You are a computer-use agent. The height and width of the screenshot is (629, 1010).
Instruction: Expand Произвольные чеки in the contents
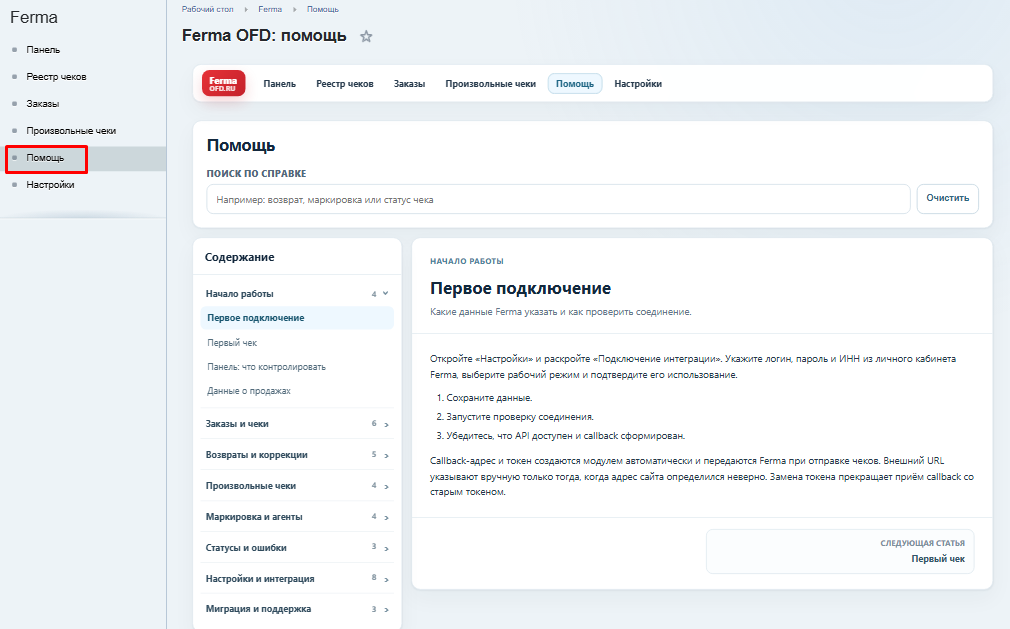click(x=297, y=485)
